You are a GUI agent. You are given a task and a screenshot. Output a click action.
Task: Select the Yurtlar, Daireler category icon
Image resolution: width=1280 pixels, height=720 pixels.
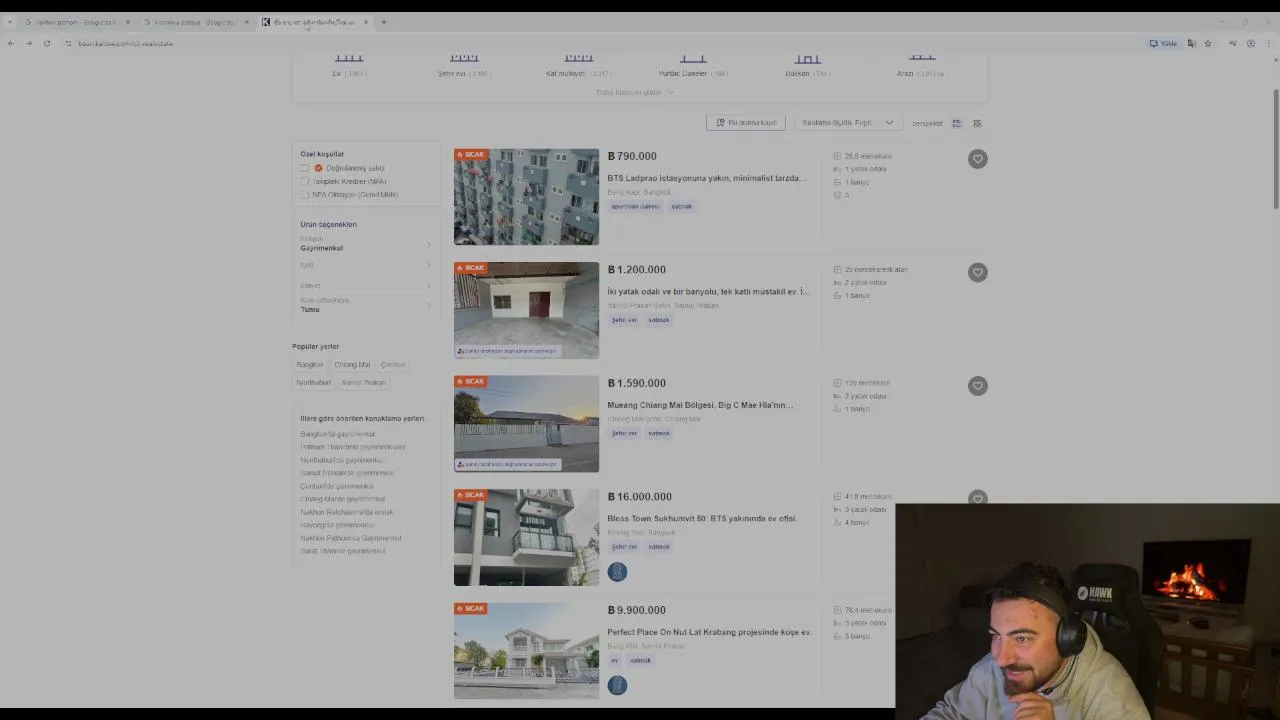[693, 57]
